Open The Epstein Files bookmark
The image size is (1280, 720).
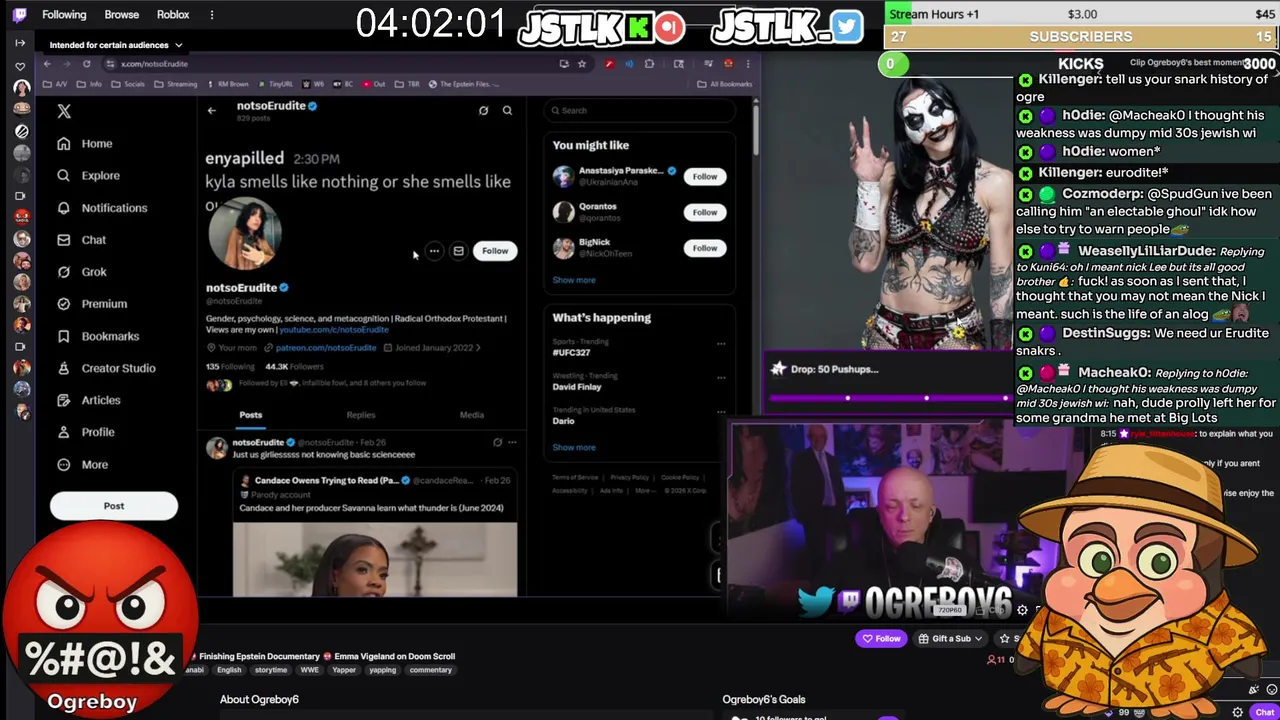[464, 84]
